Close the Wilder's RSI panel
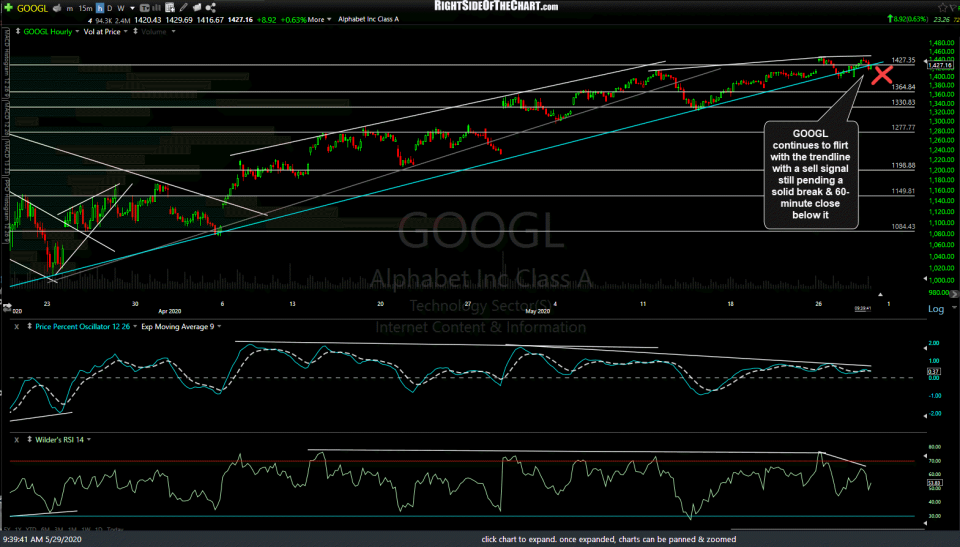 17,440
